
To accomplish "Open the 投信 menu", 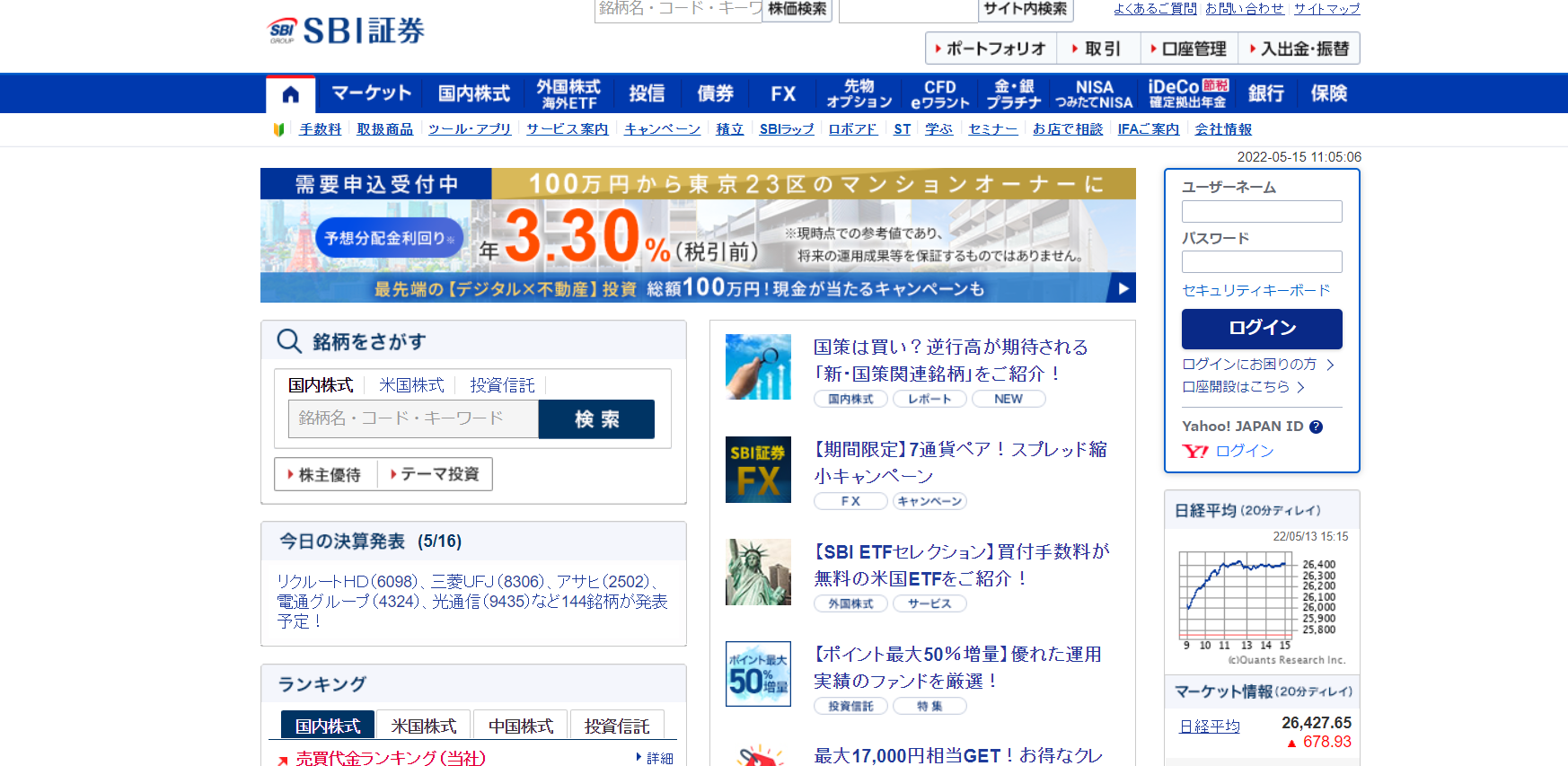I will coord(647,93).
